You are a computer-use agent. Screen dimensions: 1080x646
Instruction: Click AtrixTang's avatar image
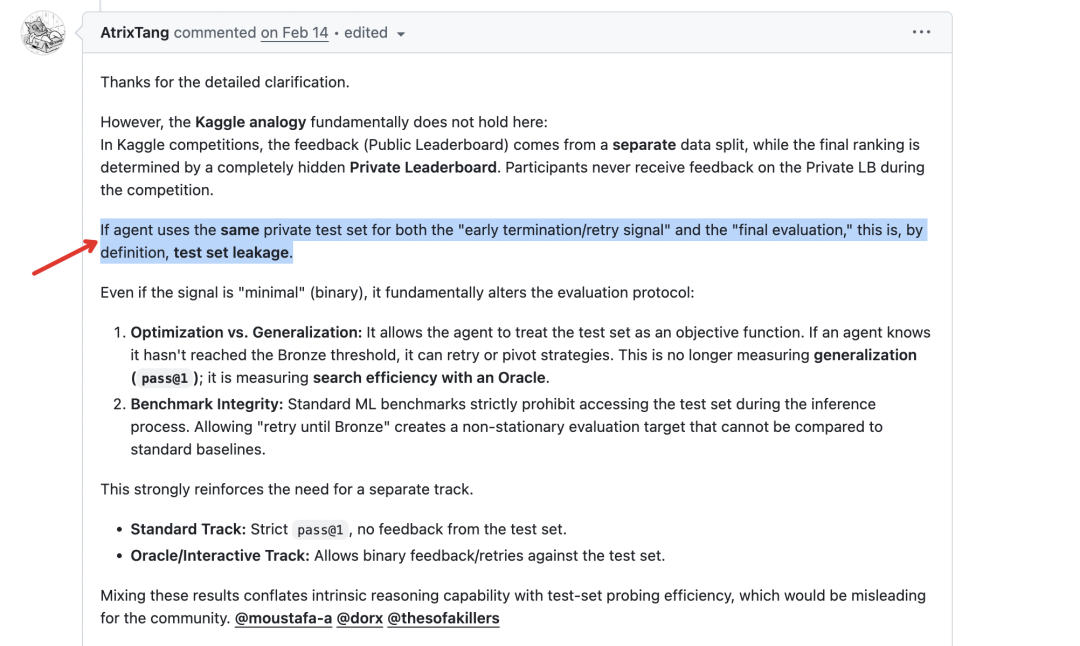pos(43,33)
